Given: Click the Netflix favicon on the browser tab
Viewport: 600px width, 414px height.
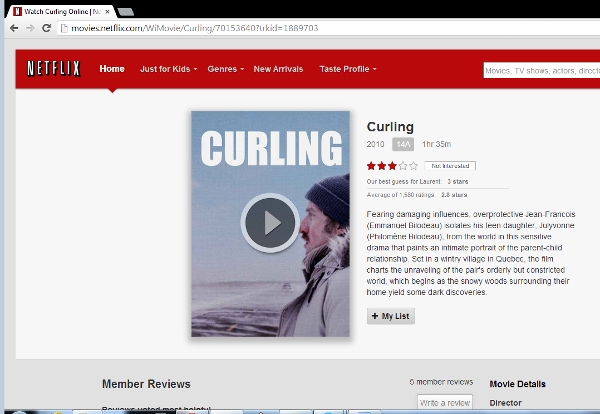Looking at the screenshot, I should [x=17, y=11].
